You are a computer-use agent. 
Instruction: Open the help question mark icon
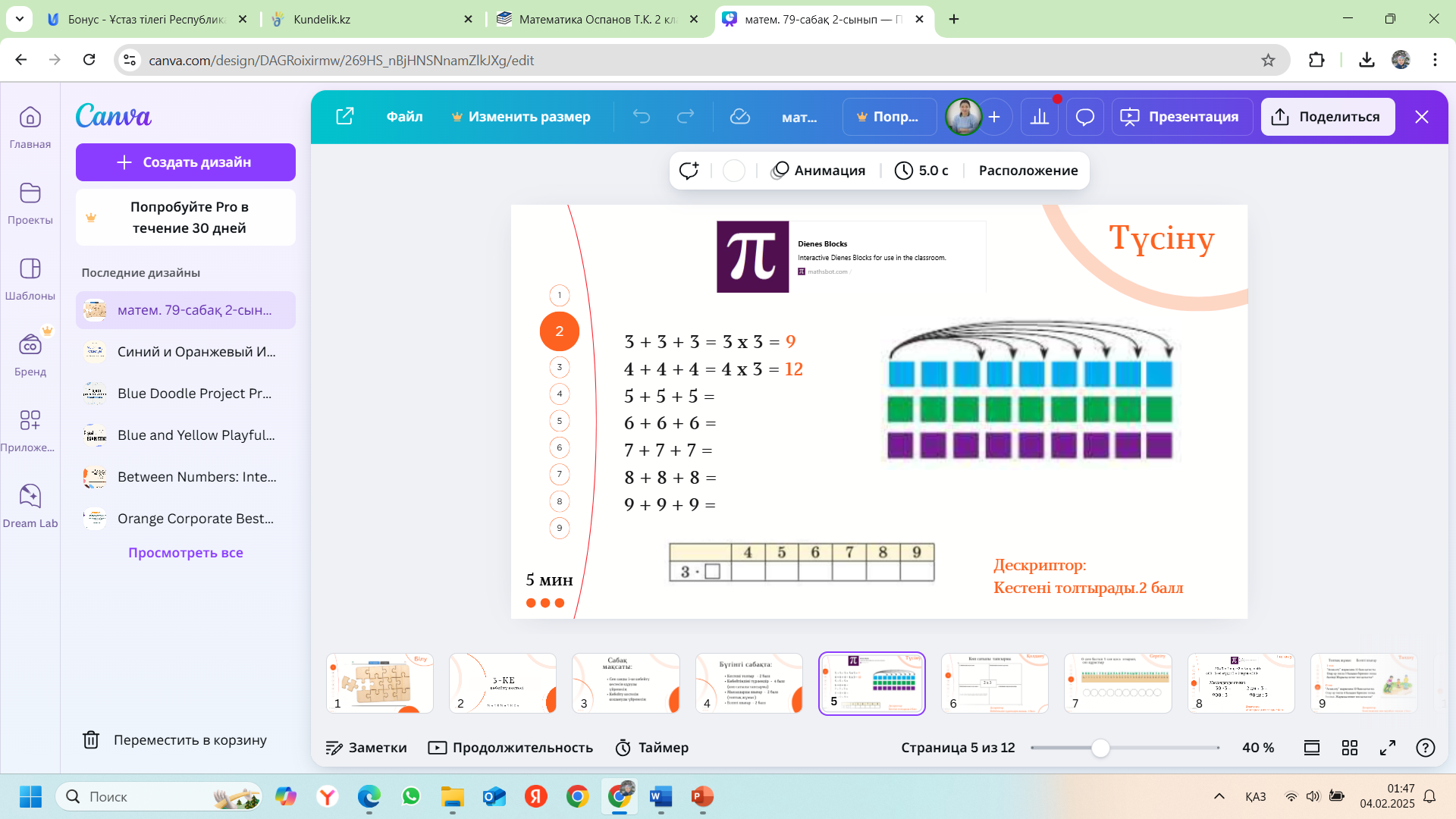(1426, 748)
